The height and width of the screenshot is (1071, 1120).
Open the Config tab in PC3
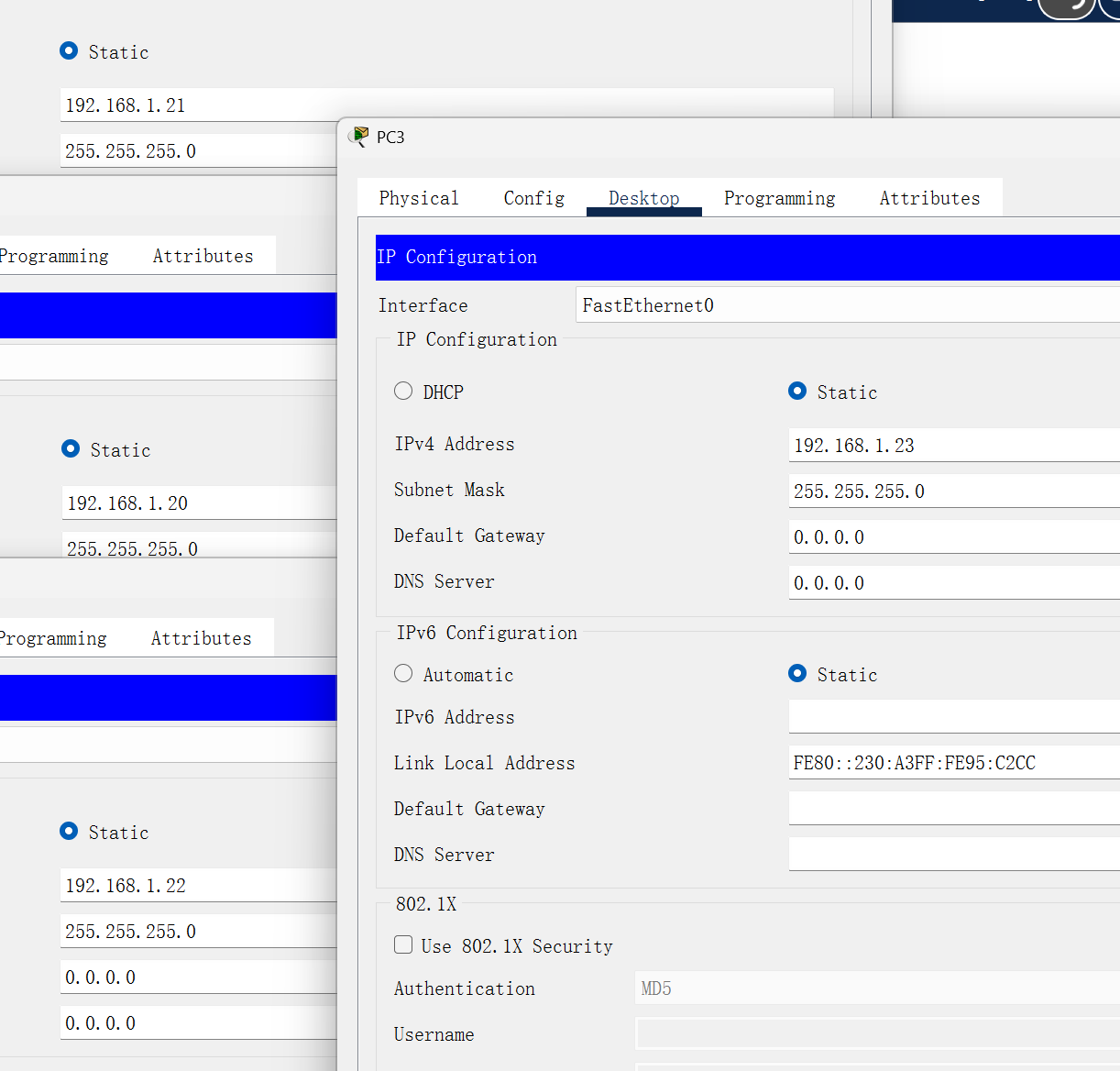(534, 198)
